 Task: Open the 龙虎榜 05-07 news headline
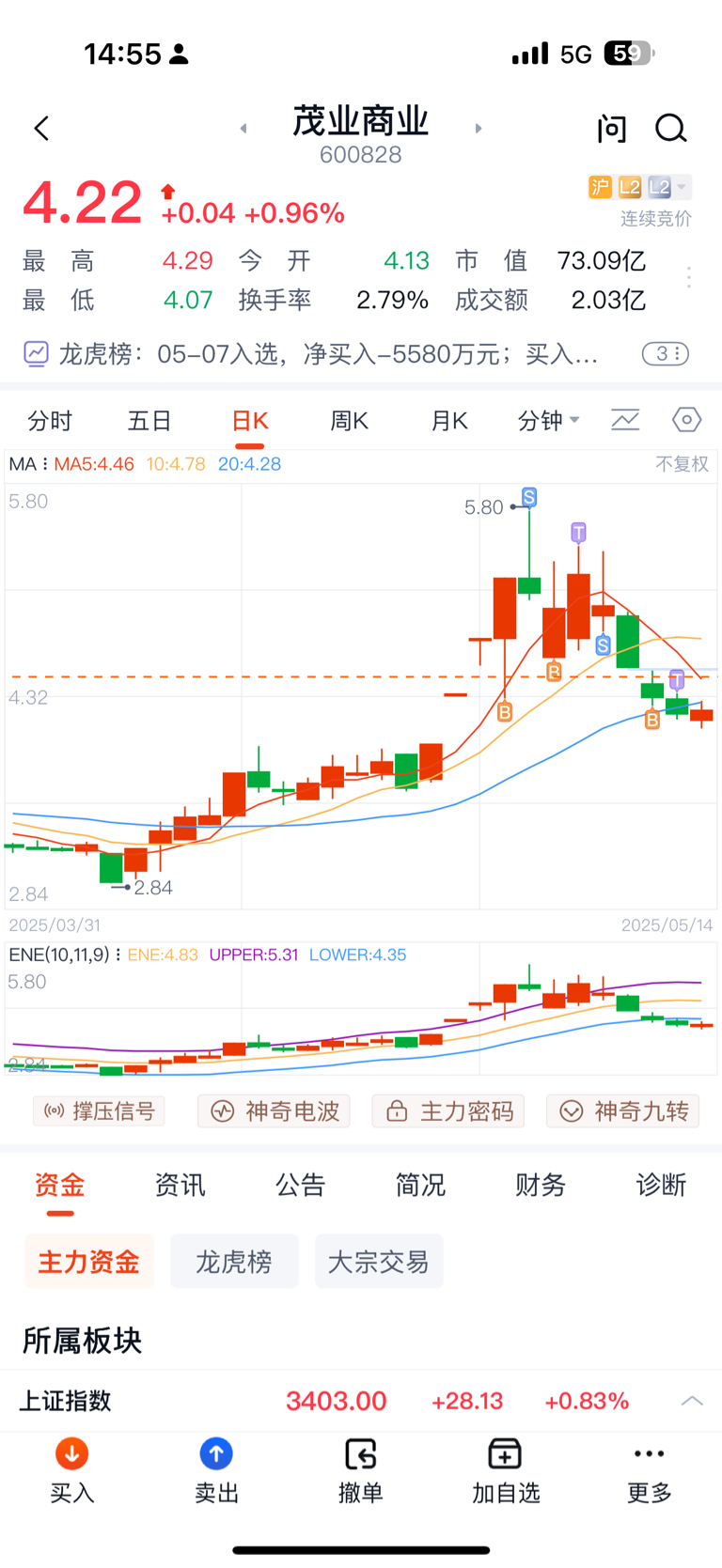click(329, 354)
